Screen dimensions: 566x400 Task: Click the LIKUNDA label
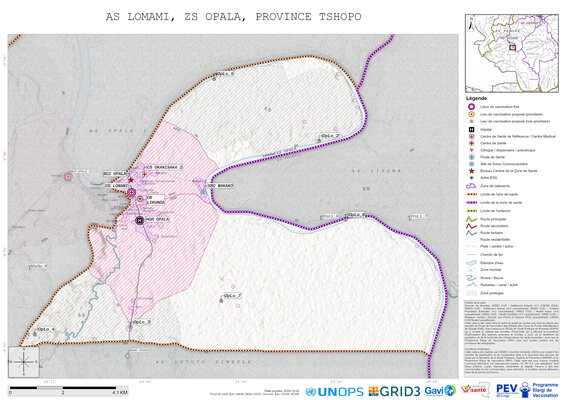point(156,200)
